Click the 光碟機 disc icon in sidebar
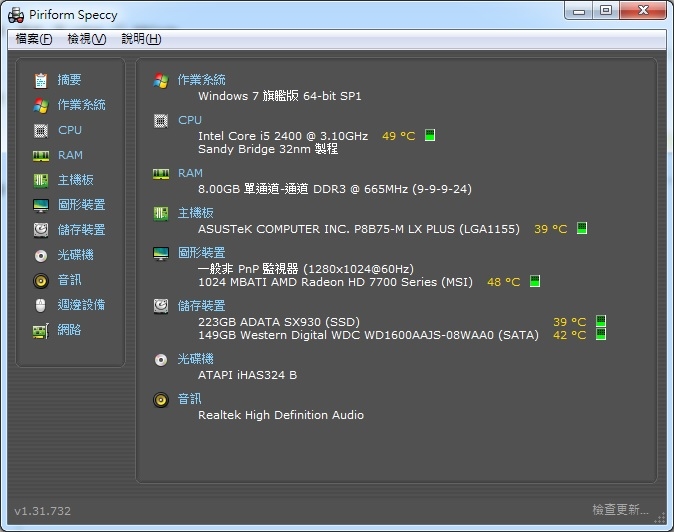Image resolution: width=674 pixels, height=532 pixels. pos(41,256)
